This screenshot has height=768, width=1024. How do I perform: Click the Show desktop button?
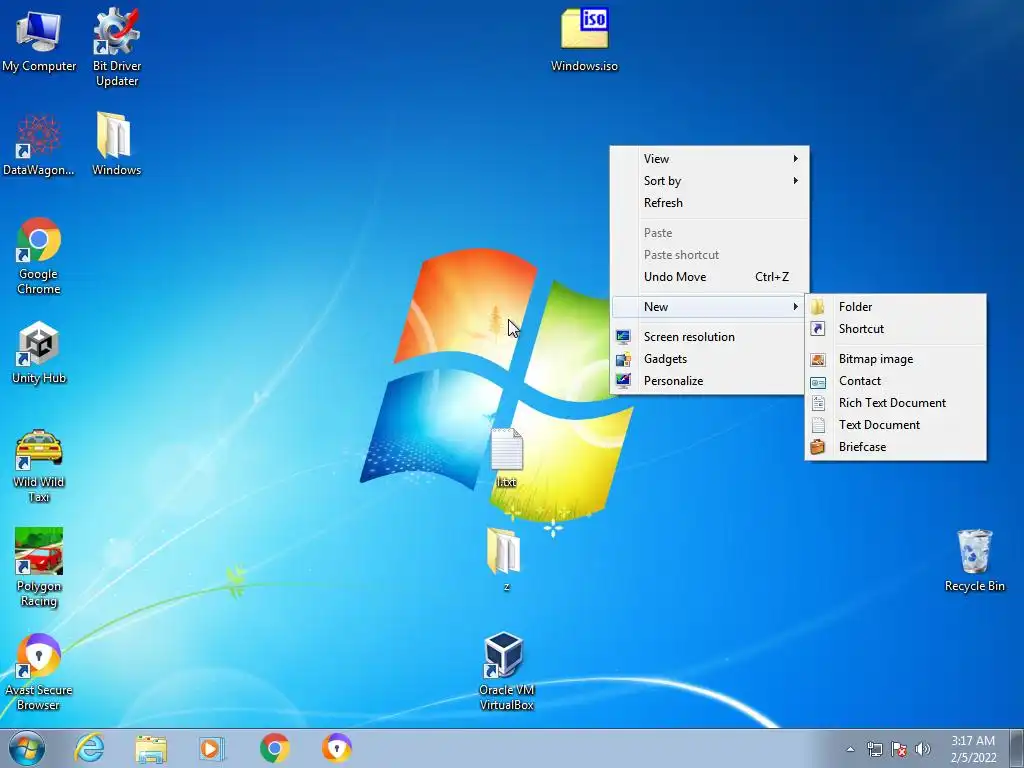[x=1018, y=748]
